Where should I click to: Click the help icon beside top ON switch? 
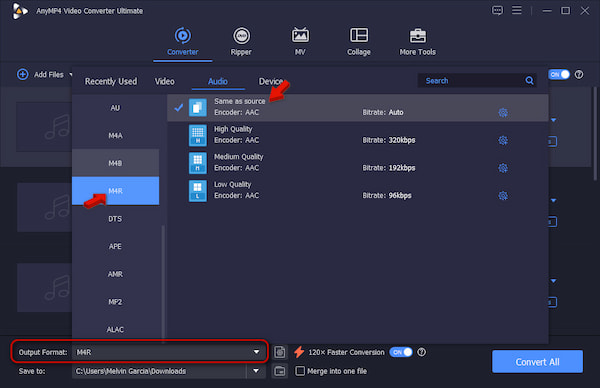[579, 74]
